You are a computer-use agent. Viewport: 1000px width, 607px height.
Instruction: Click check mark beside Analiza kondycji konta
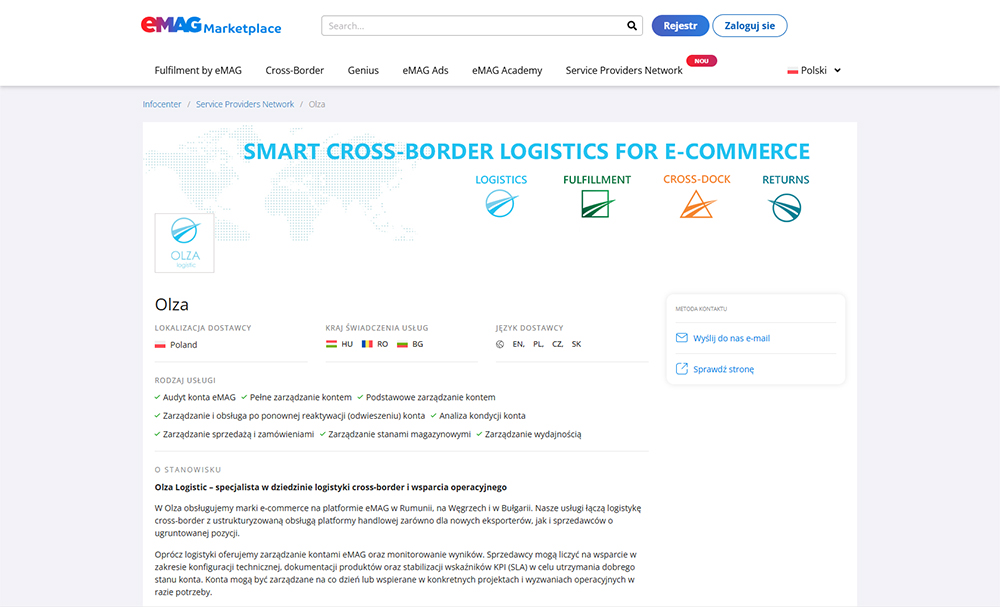pos(434,416)
